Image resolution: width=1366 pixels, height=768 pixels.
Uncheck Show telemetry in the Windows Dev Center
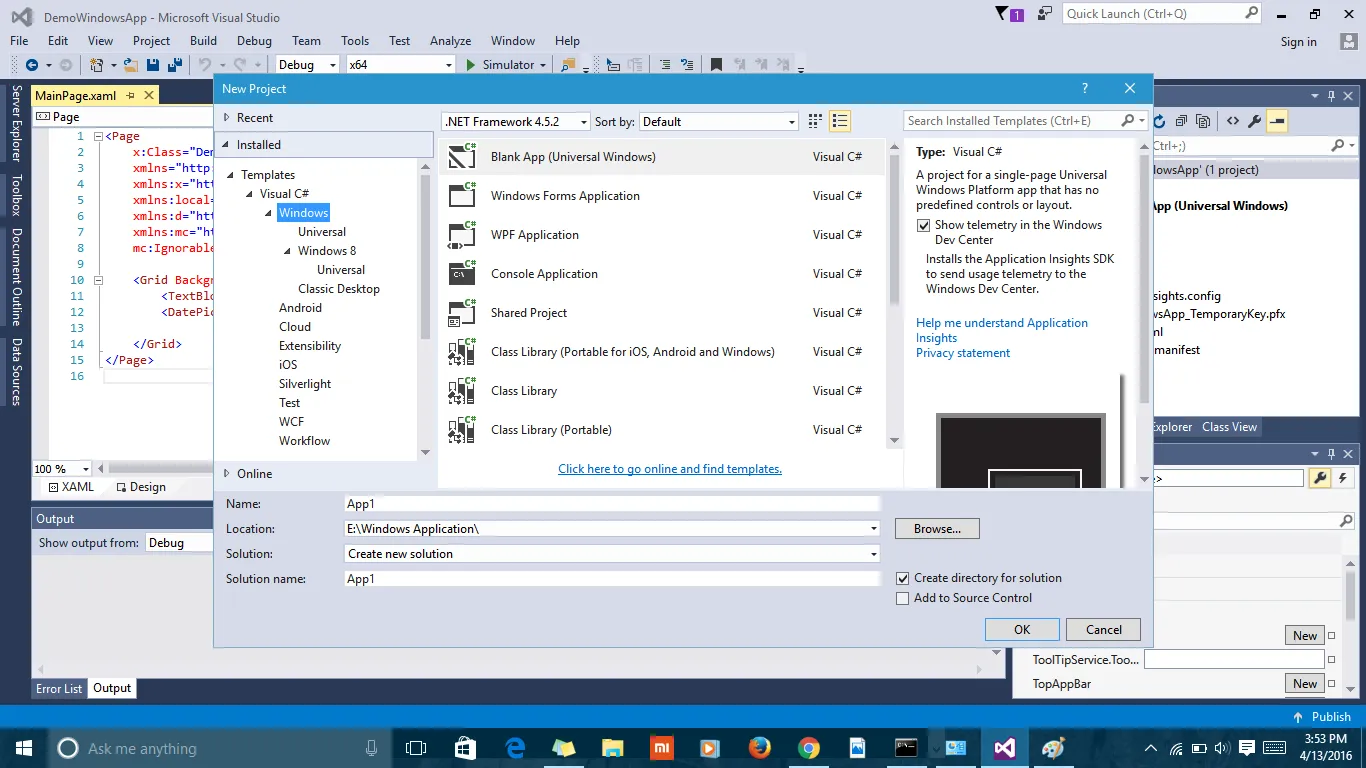click(x=923, y=226)
